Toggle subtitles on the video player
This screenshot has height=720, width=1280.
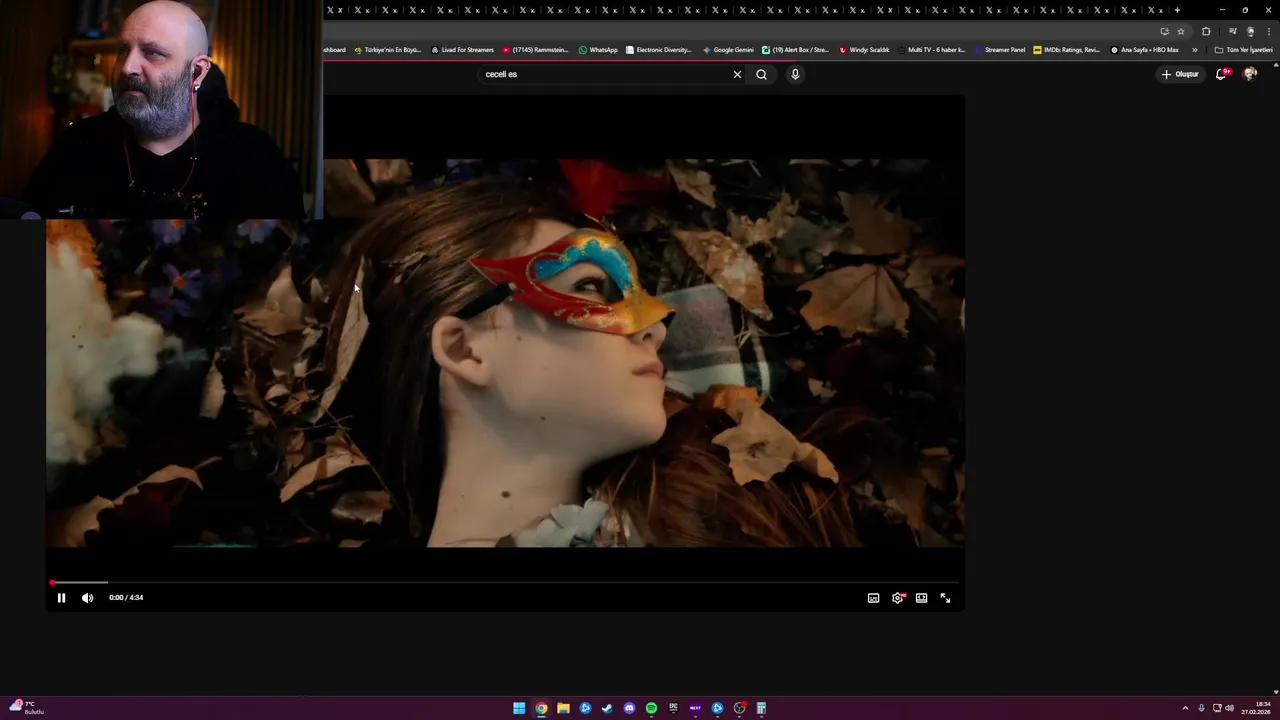(x=873, y=598)
